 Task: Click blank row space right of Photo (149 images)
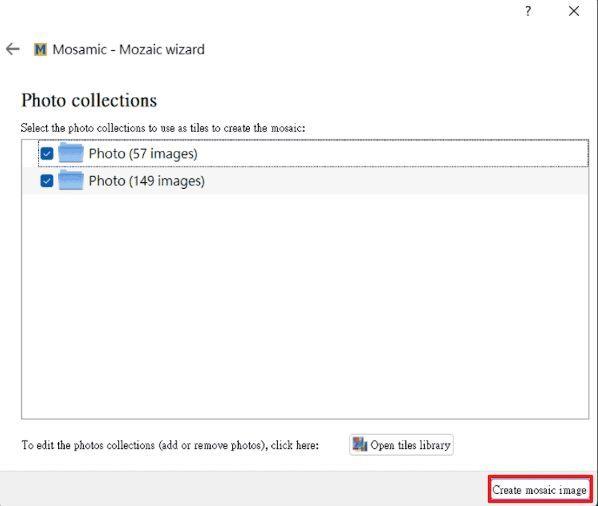[x=397, y=181]
